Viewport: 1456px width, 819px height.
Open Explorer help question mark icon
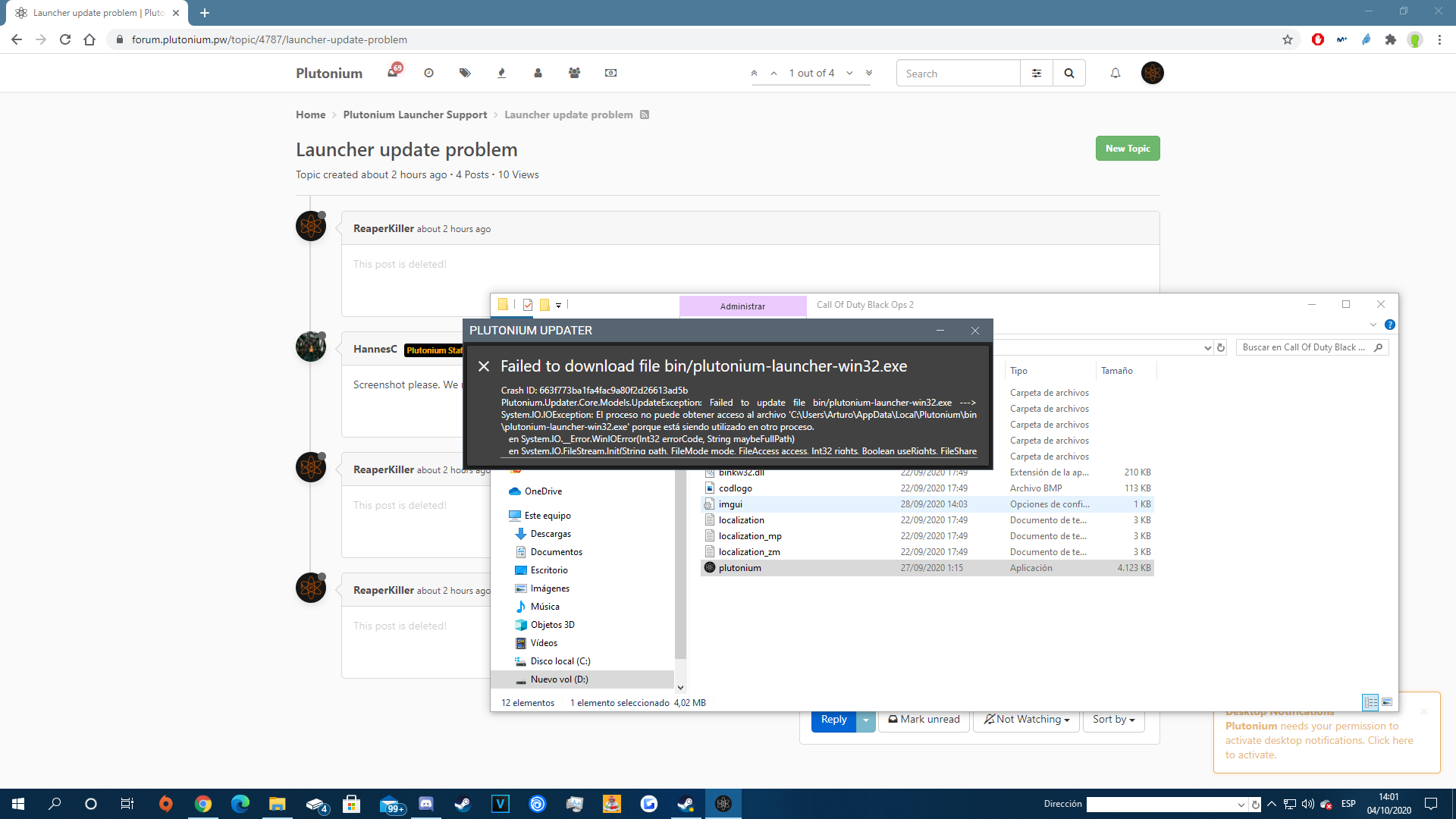(x=1390, y=325)
